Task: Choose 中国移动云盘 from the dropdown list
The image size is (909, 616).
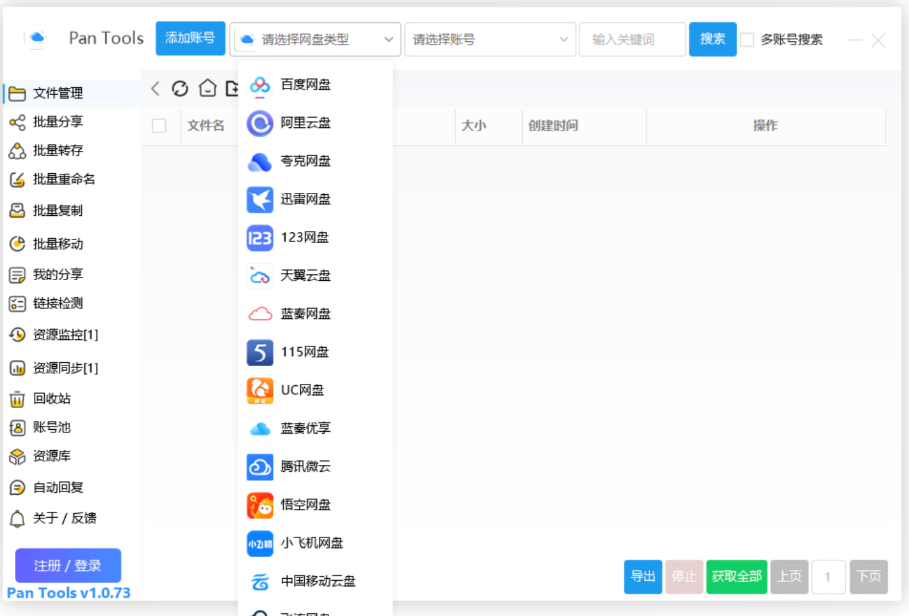Action: (x=315, y=582)
